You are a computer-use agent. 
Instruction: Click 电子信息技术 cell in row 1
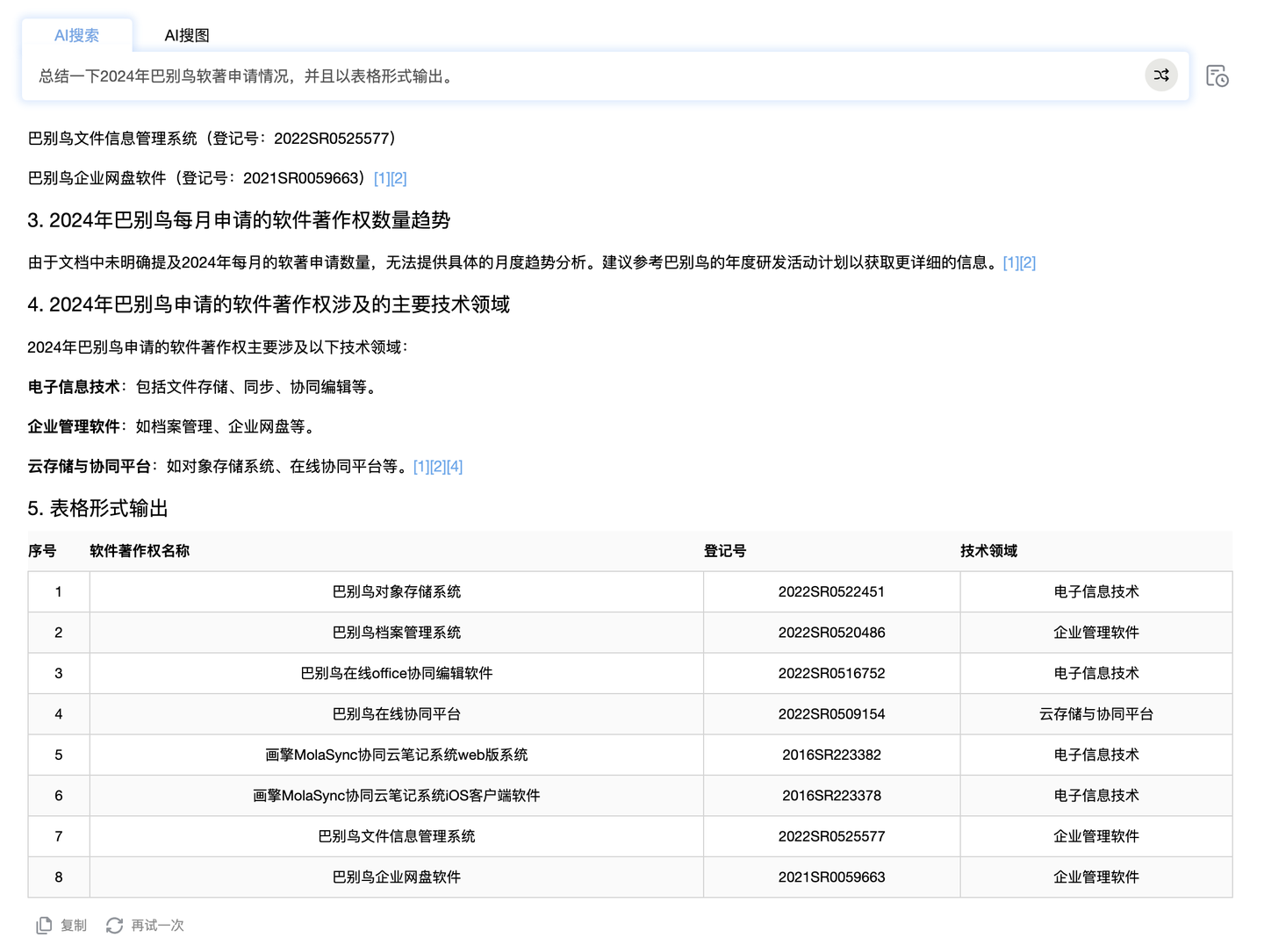(1096, 591)
